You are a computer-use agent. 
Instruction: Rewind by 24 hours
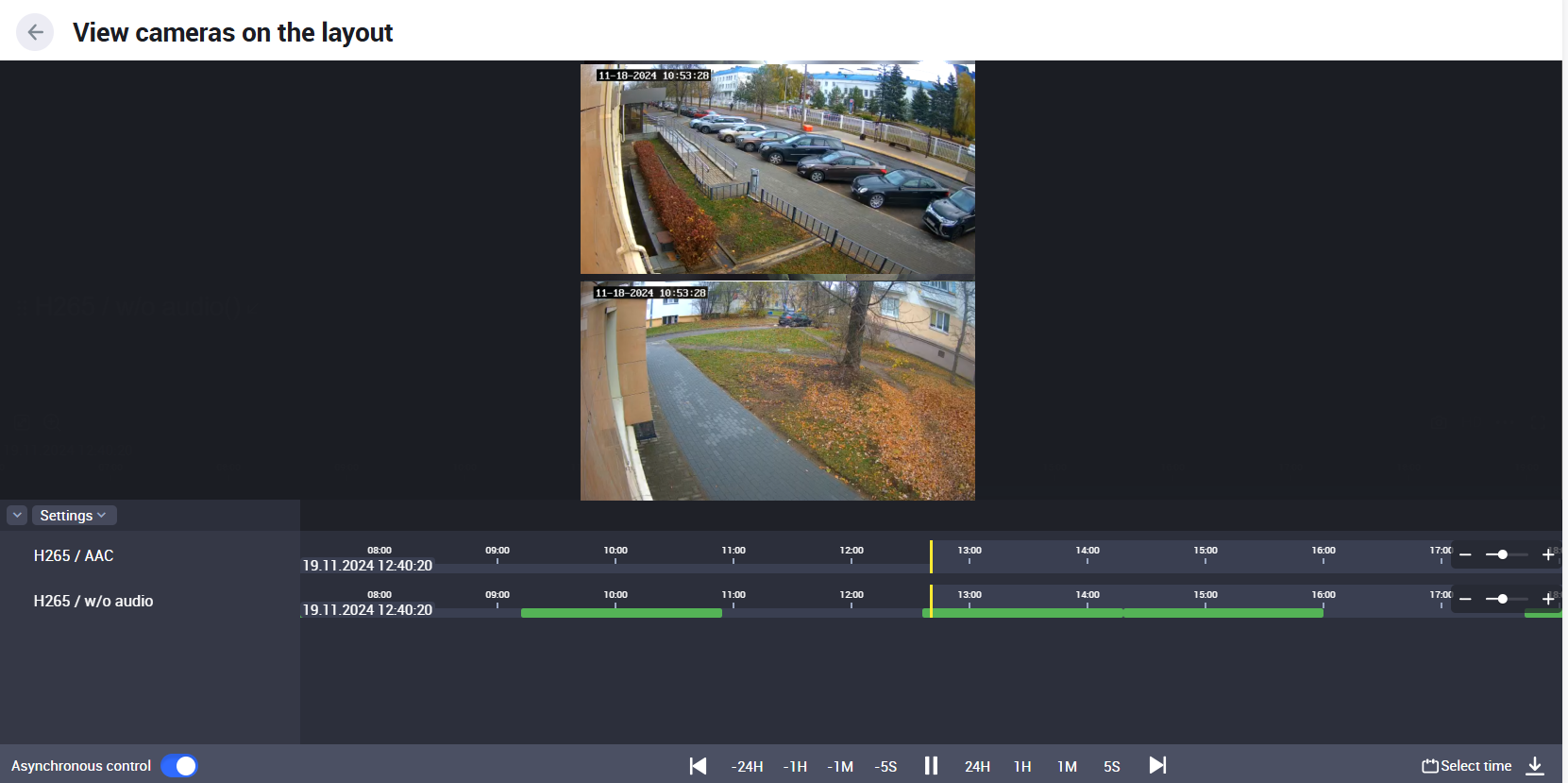point(747,766)
